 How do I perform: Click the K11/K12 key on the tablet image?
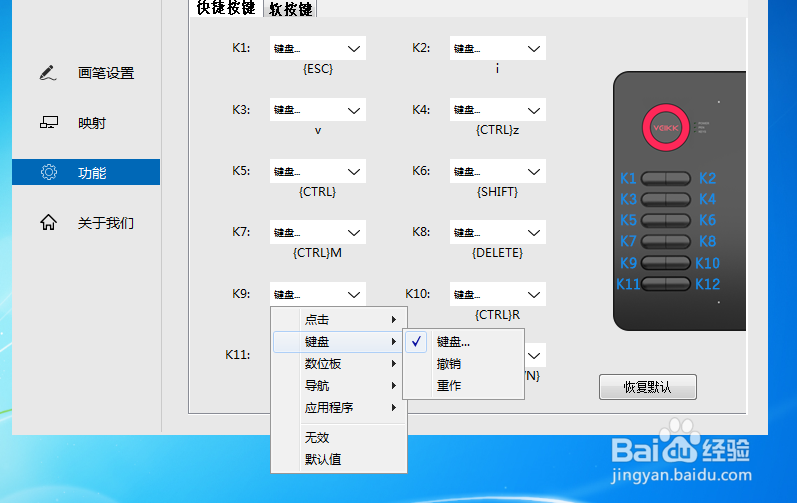665,284
